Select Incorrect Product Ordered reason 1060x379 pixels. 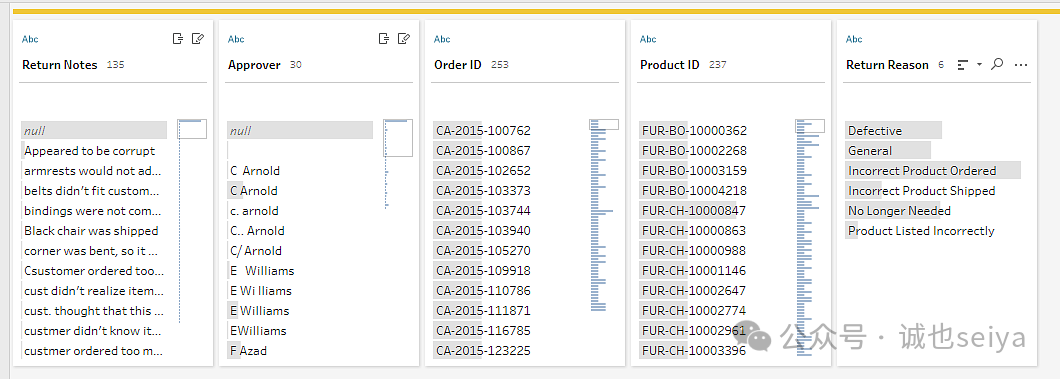point(934,170)
